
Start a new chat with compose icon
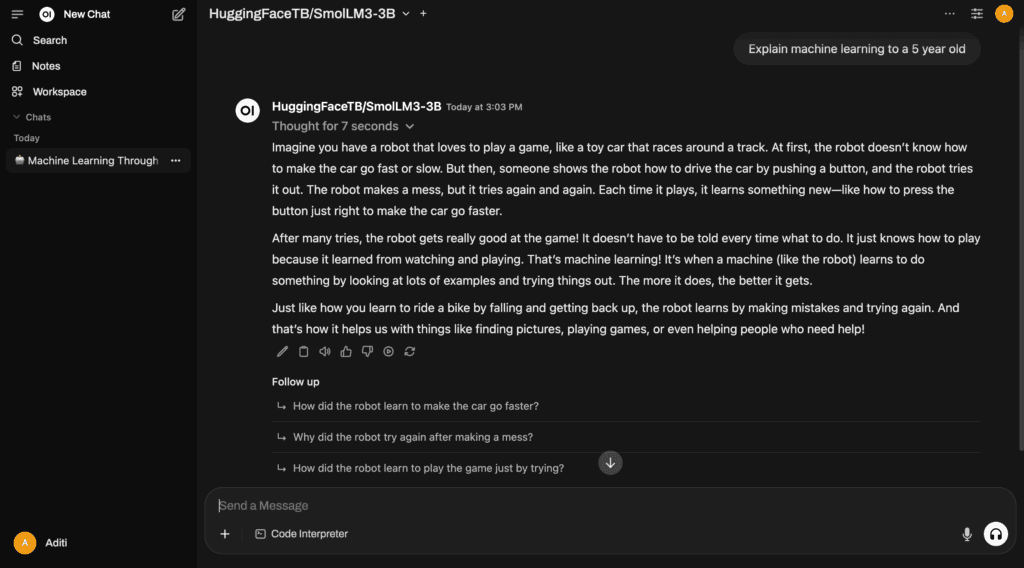pyautogui.click(x=178, y=14)
